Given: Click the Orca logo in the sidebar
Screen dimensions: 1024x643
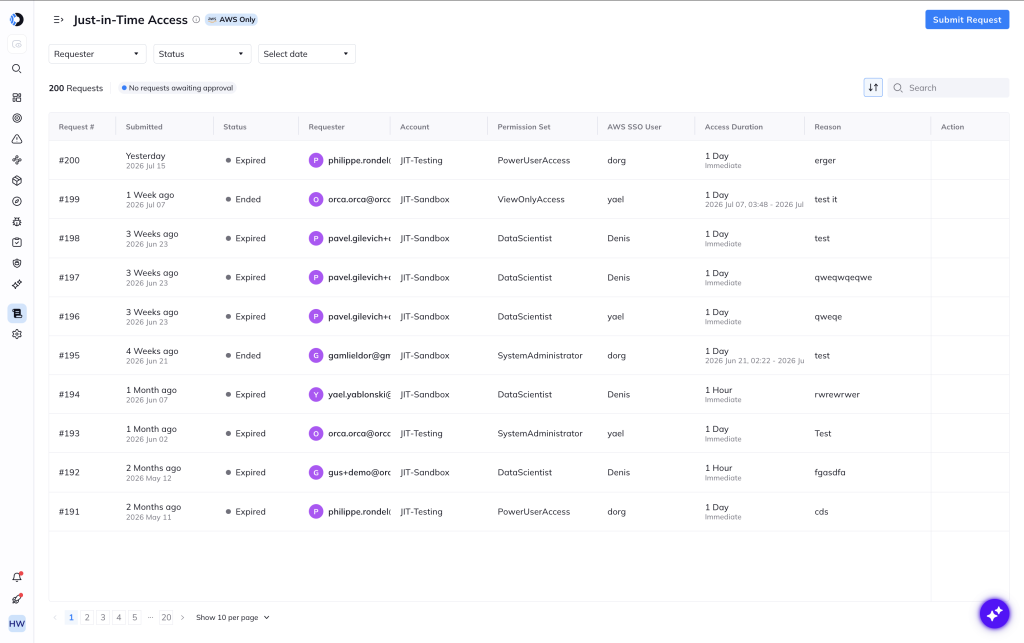Looking at the screenshot, I should click(x=17, y=20).
